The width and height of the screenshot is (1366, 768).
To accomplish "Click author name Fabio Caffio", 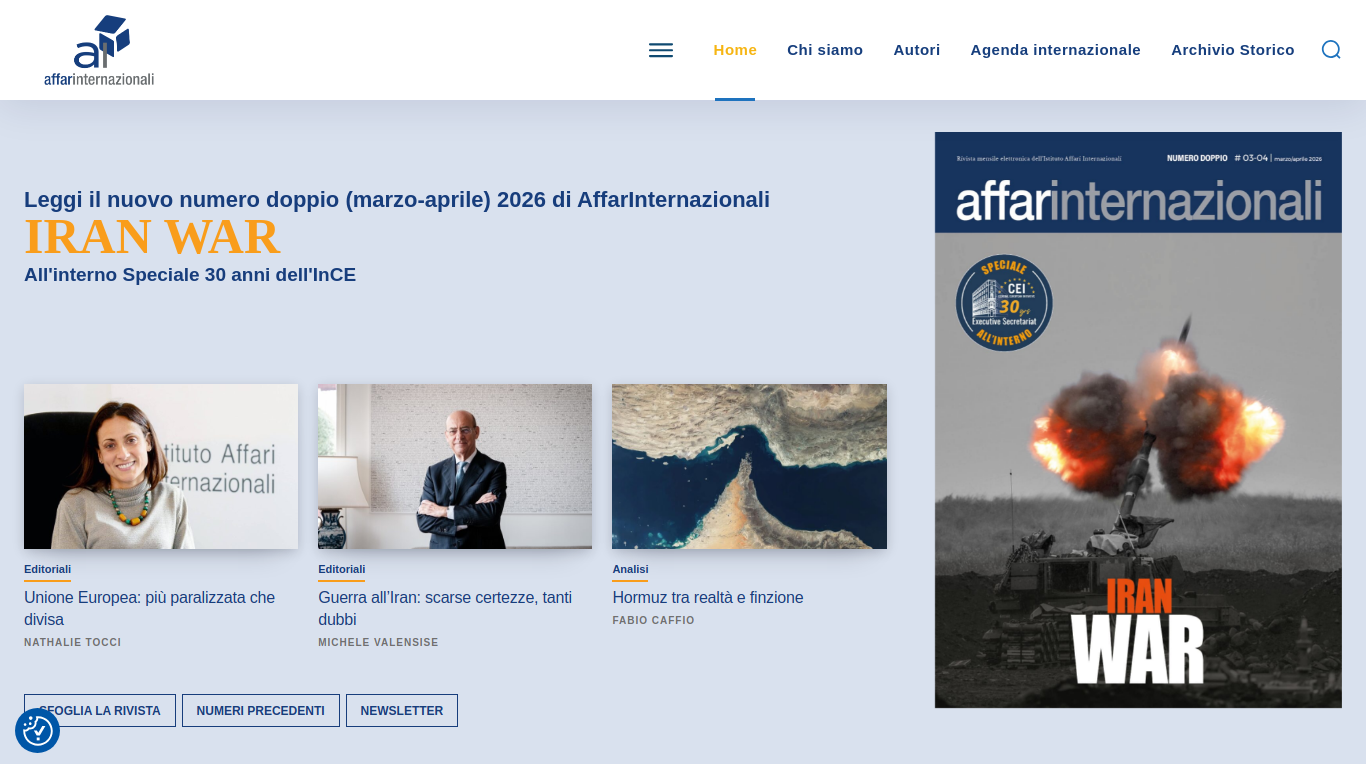I will point(653,620).
